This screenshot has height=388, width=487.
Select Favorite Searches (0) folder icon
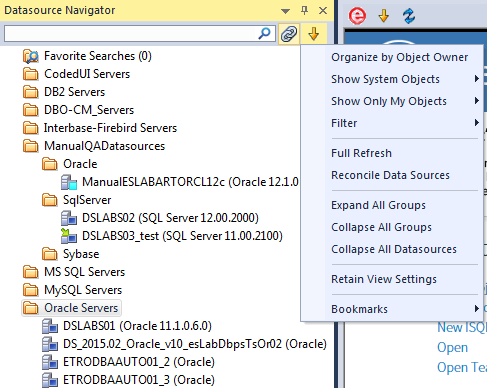31,56
